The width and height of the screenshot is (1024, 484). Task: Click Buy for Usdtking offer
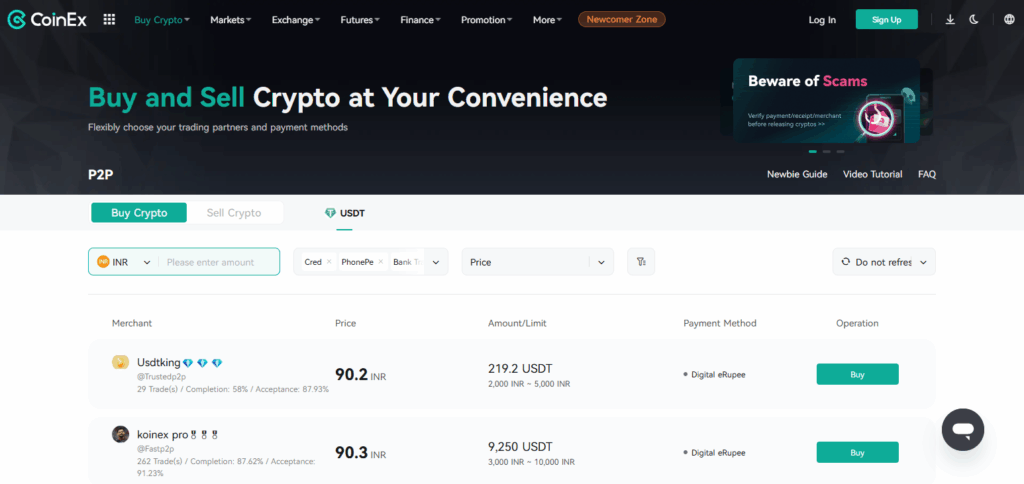tap(857, 374)
